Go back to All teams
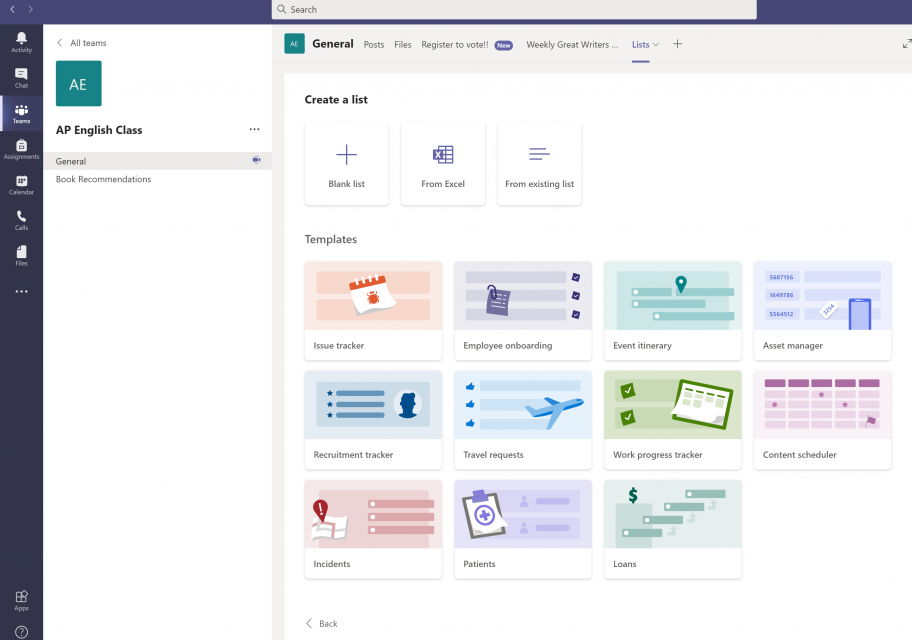This screenshot has width=912, height=640. pyautogui.click(x=81, y=43)
